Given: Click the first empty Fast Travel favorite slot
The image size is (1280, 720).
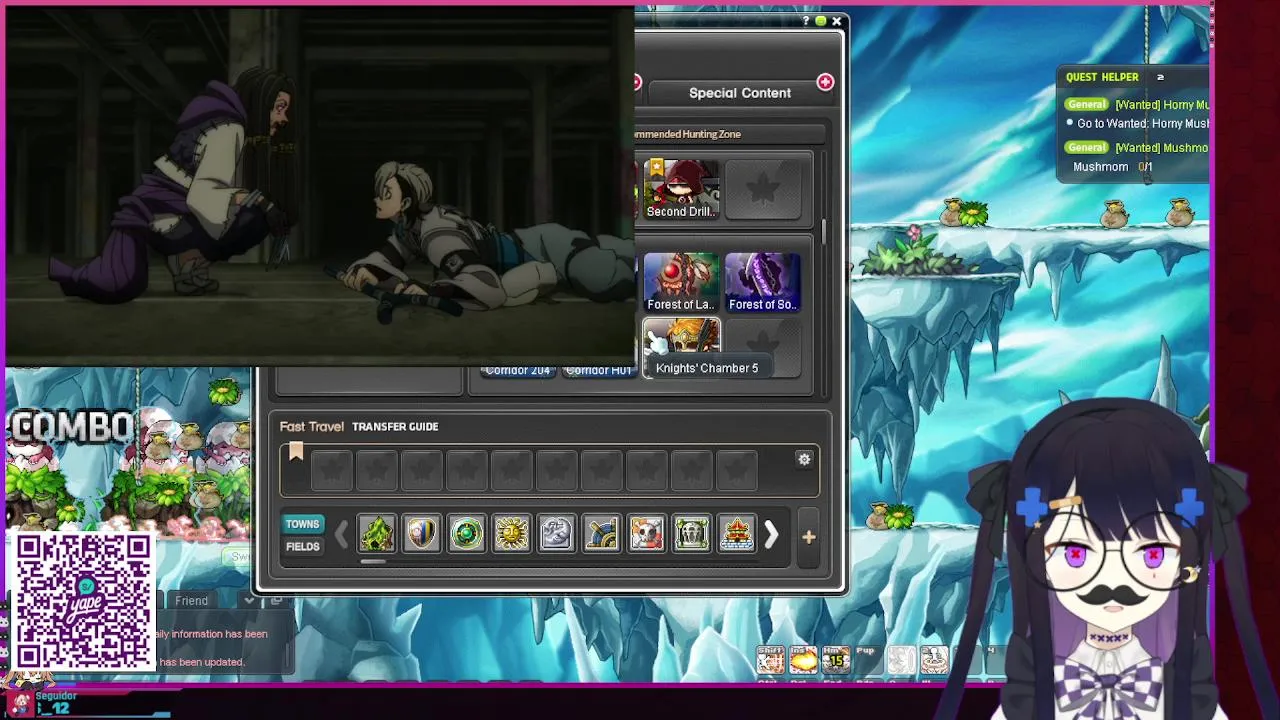Looking at the screenshot, I should tap(332, 470).
